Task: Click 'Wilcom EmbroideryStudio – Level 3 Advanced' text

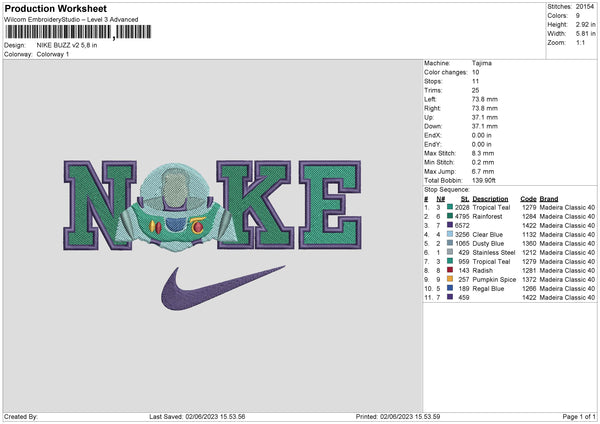Action: click(71, 20)
